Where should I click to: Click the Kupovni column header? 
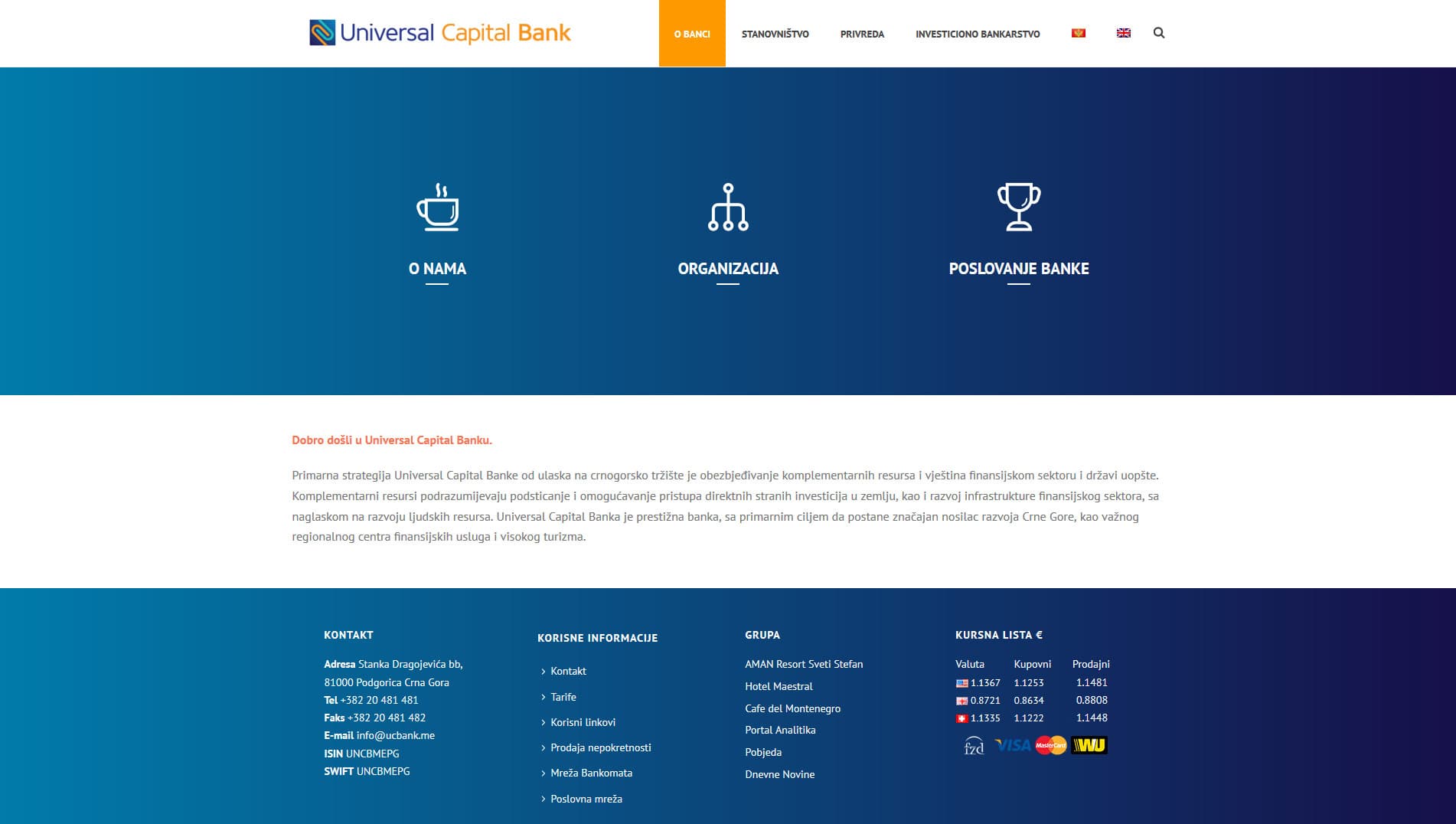tap(1033, 664)
